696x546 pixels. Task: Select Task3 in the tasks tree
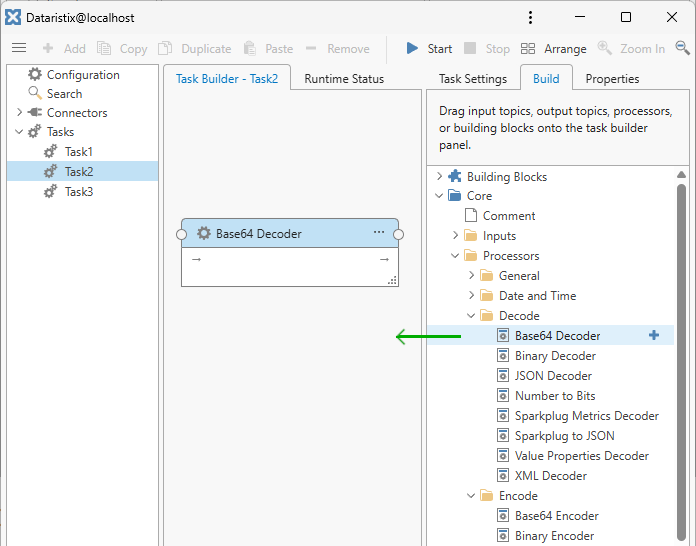point(78,191)
